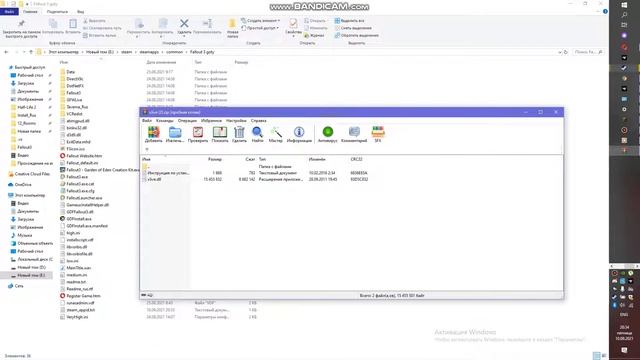This screenshot has width=640, height=360.
Task: Switch to Вид ribbon tab in Explorer
Action: pyautogui.click(x=81, y=12)
